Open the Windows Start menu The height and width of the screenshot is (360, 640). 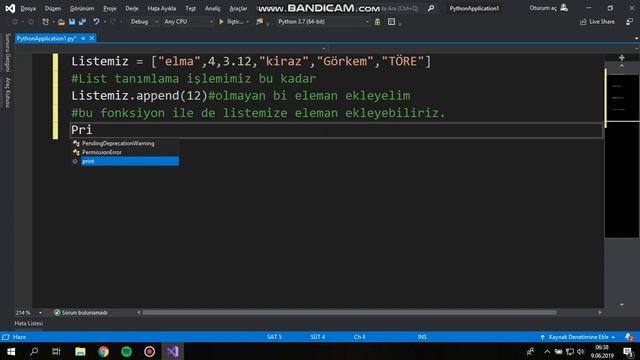11,351
